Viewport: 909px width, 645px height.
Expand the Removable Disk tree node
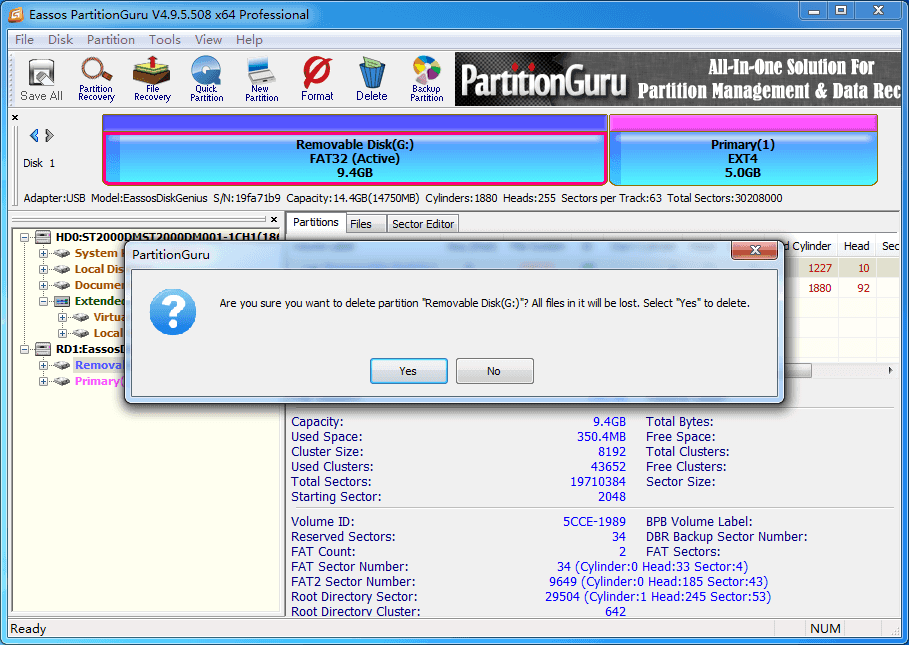coord(43,366)
